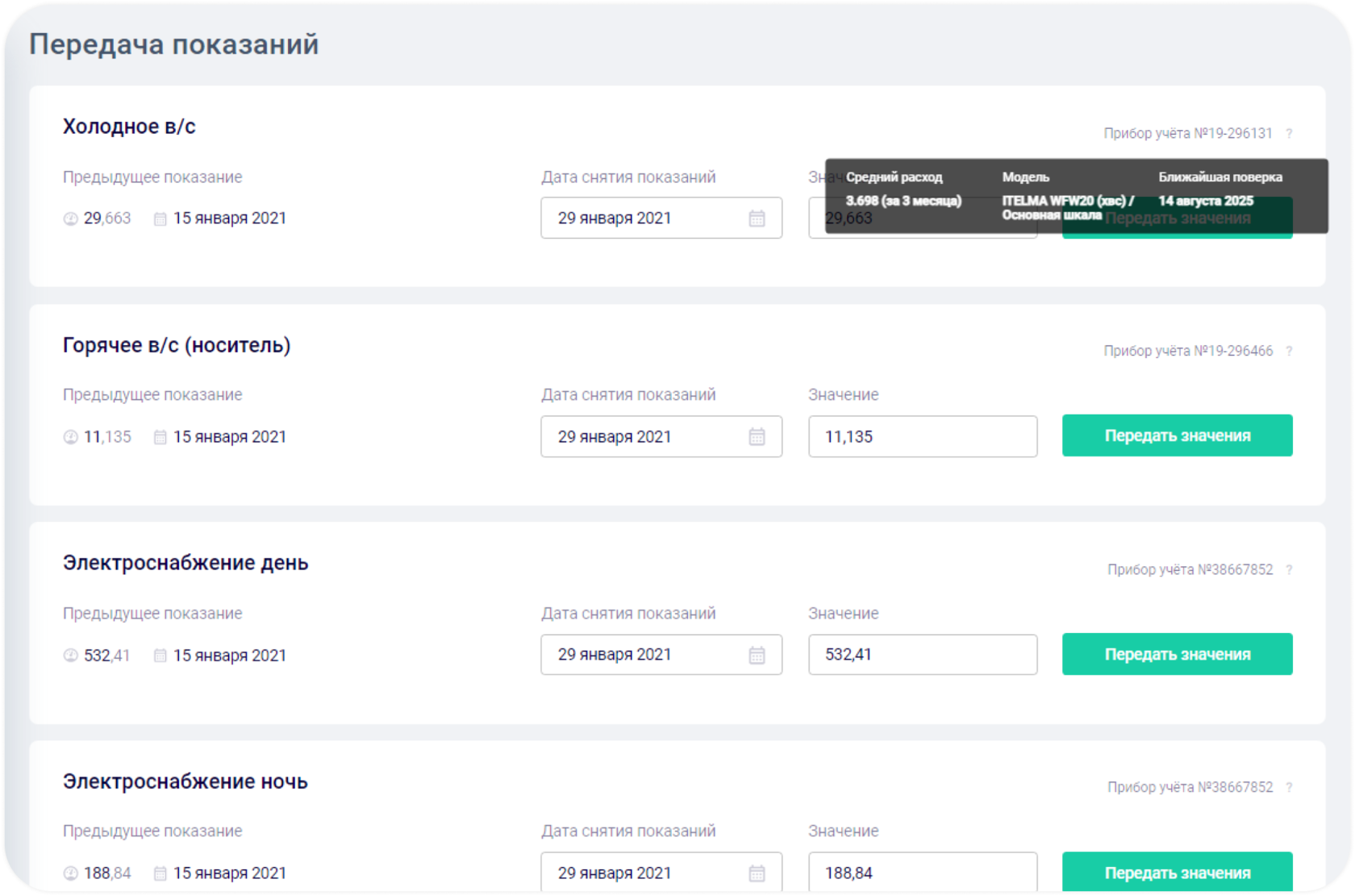This screenshot has height=896, width=1355.
Task: Click the tooltip model text ITELMA WFW20 (хвс)
Action: pyautogui.click(x=1064, y=201)
